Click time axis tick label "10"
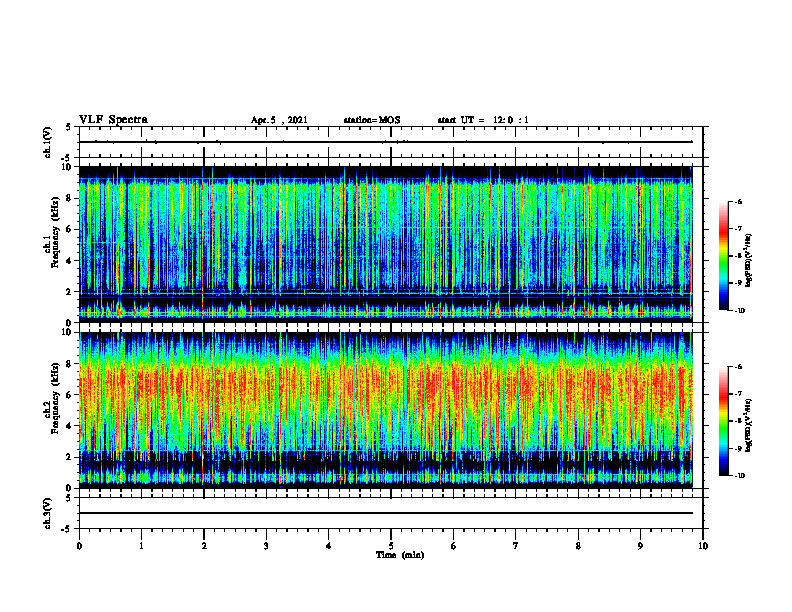 click(703, 546)
